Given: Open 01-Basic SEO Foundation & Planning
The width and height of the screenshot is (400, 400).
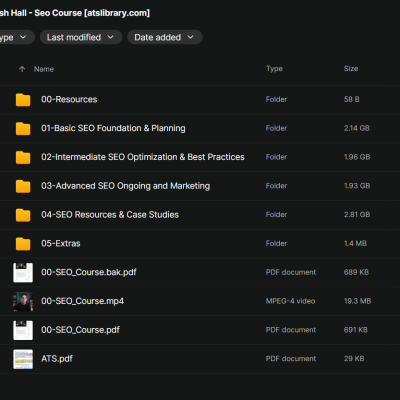Looking at the screenshot, I should point(113,128).
